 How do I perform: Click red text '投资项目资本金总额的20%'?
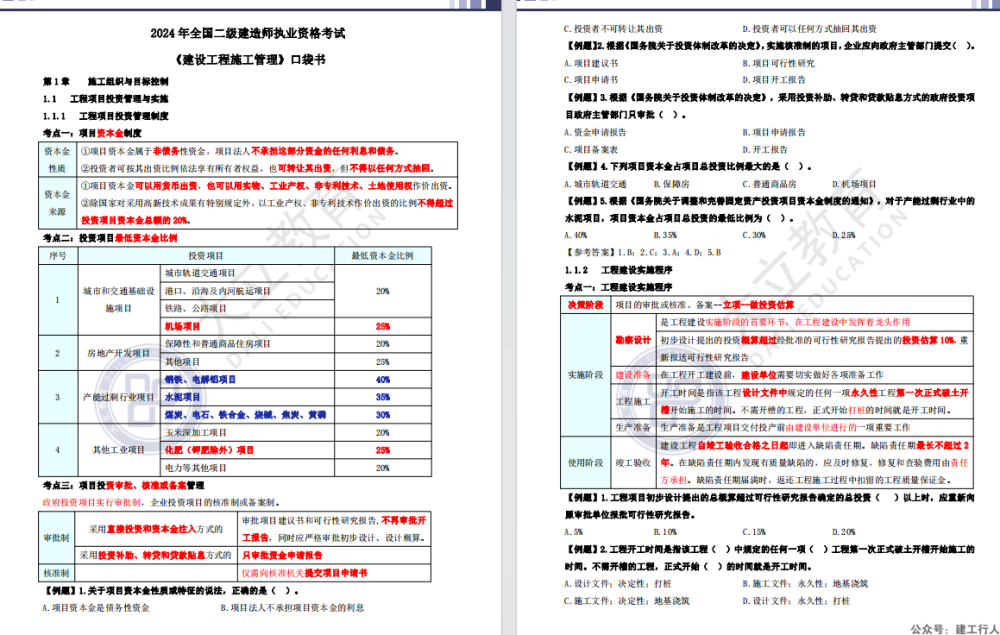(135, 221)
